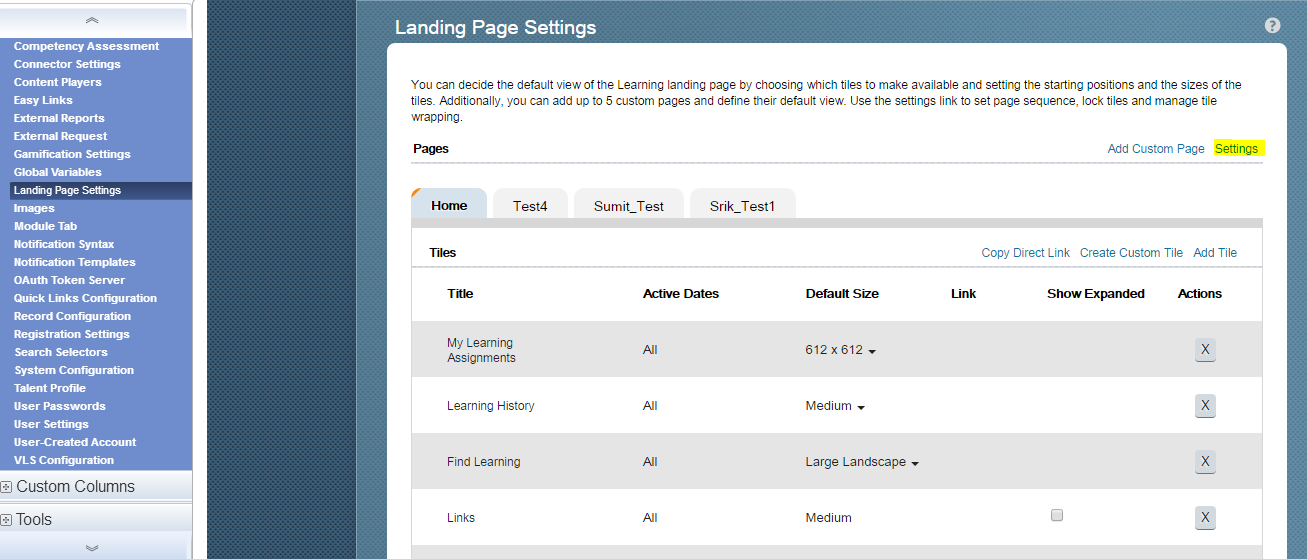Click the Active Dates column header
The width and height of the screenshot is (1307, 559).
pos(681,294)
